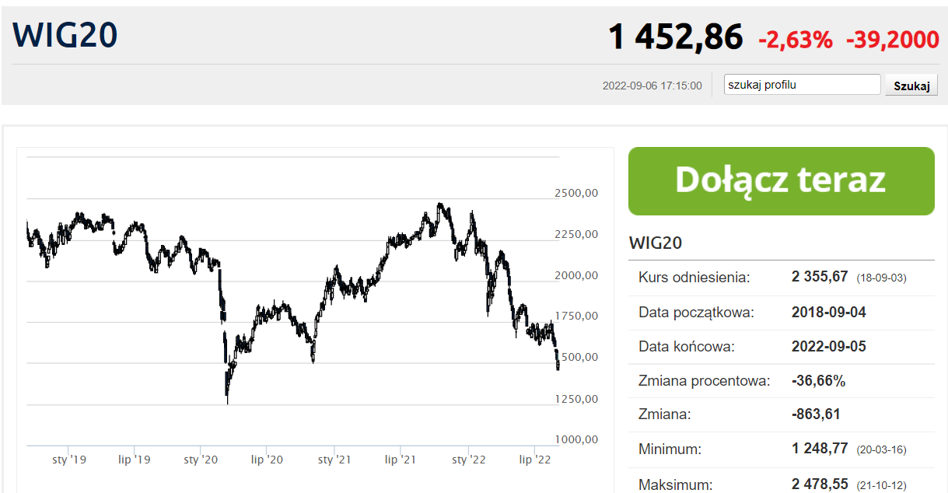The image size is (948, 493).
Task: Click the Data końcowa date 2022-09-05
Action: [x=828, y=347]
